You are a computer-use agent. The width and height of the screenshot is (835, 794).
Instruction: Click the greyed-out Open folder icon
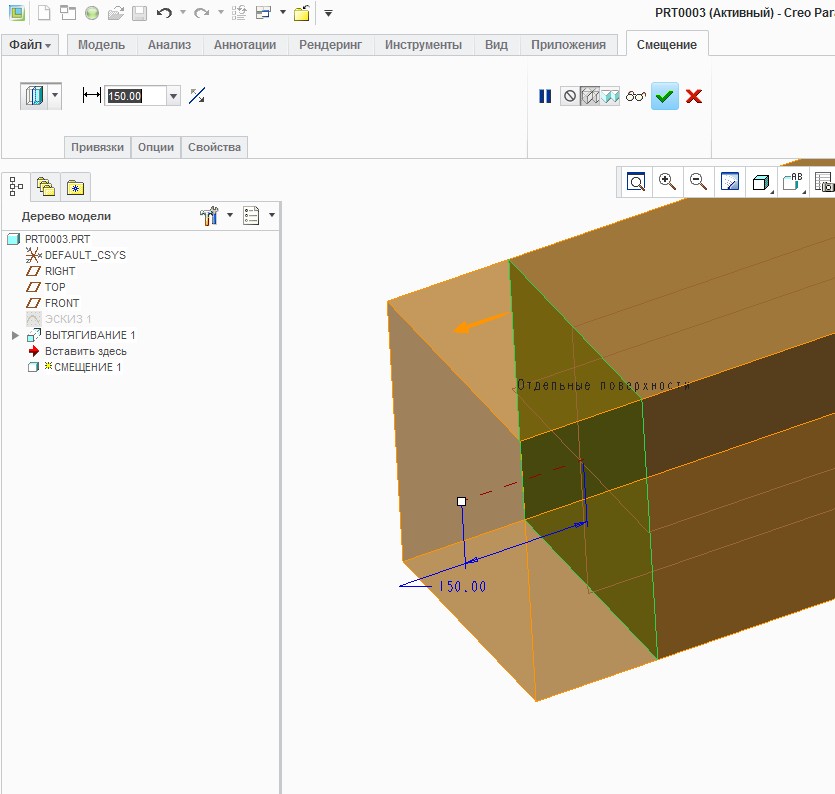click(116, 13)
